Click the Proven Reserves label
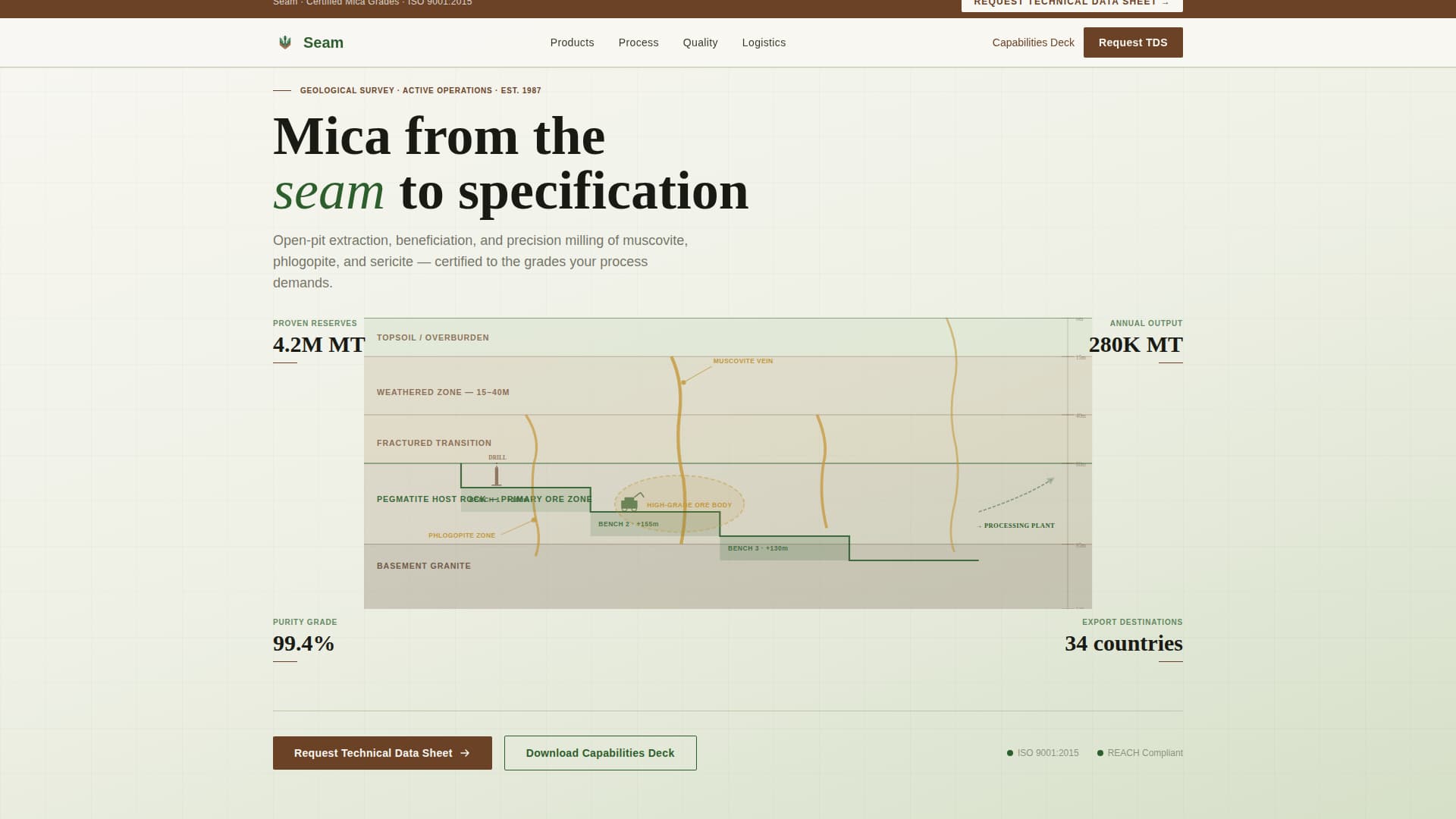The image size is (1456, 819). coord(315,323)
